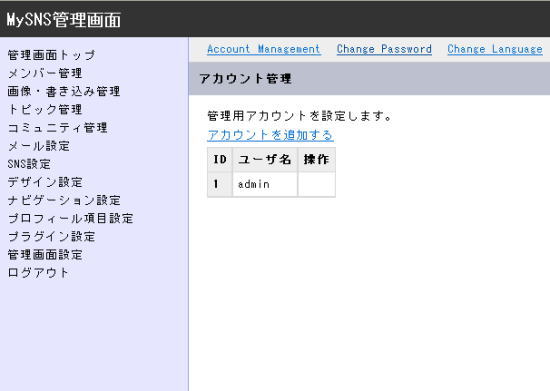The image size is (550, 391).
Task: Click the 操作 column header
Action: coord(316,160)
